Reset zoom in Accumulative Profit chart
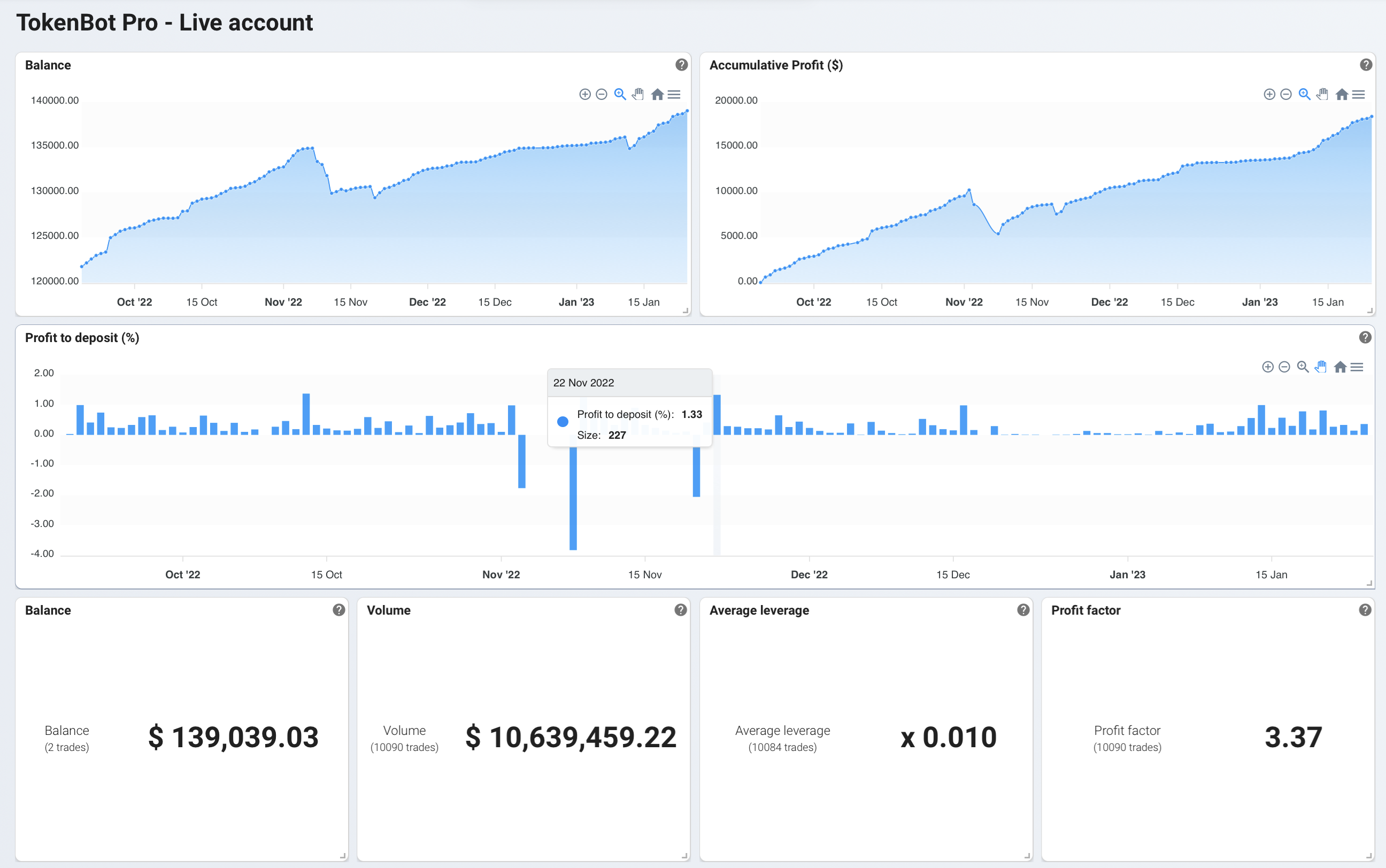Image resolution: width=1386 pixels, height=868 pixels. tap(1341, 94)
